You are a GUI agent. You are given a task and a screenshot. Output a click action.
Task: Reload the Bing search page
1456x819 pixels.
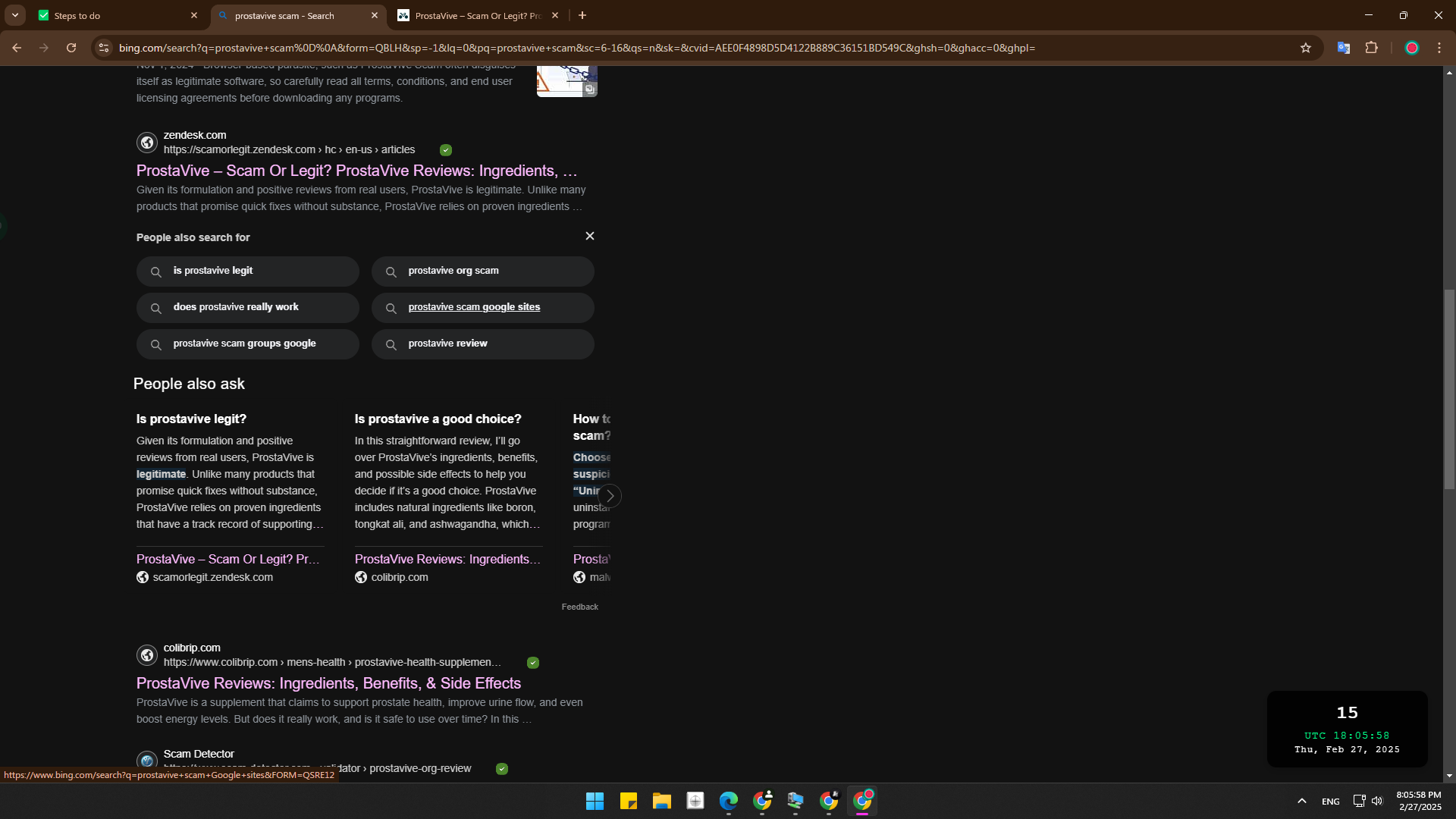click(x=71, y=48)
